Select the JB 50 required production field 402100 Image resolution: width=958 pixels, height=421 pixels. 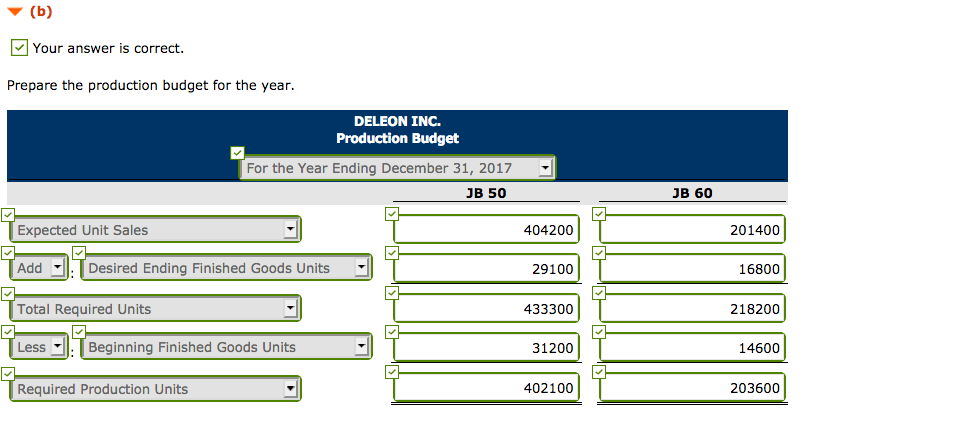486,387
